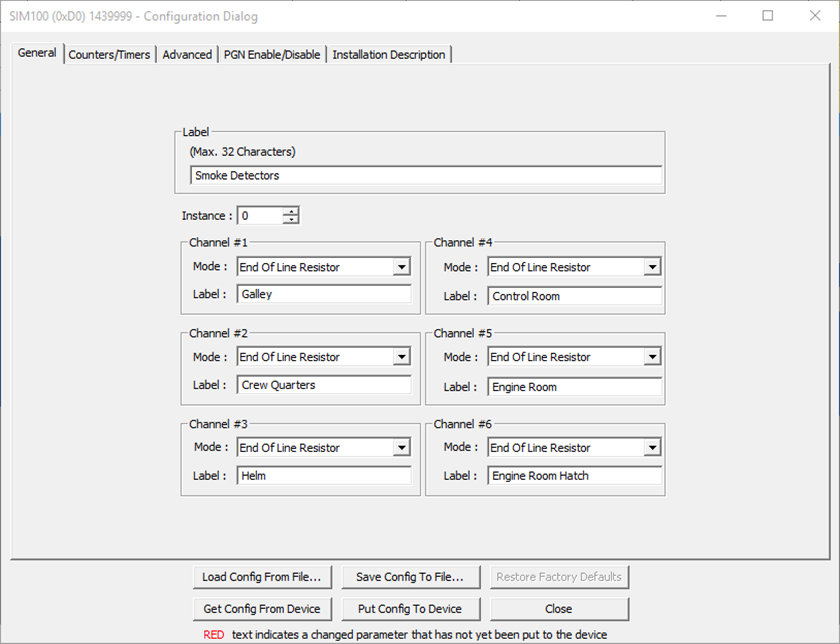The height and width of the screenshot is (644, 840).
Task: Switch to the Counters/Timers tab
Action: pyautogui.click(x=109, y=55)
